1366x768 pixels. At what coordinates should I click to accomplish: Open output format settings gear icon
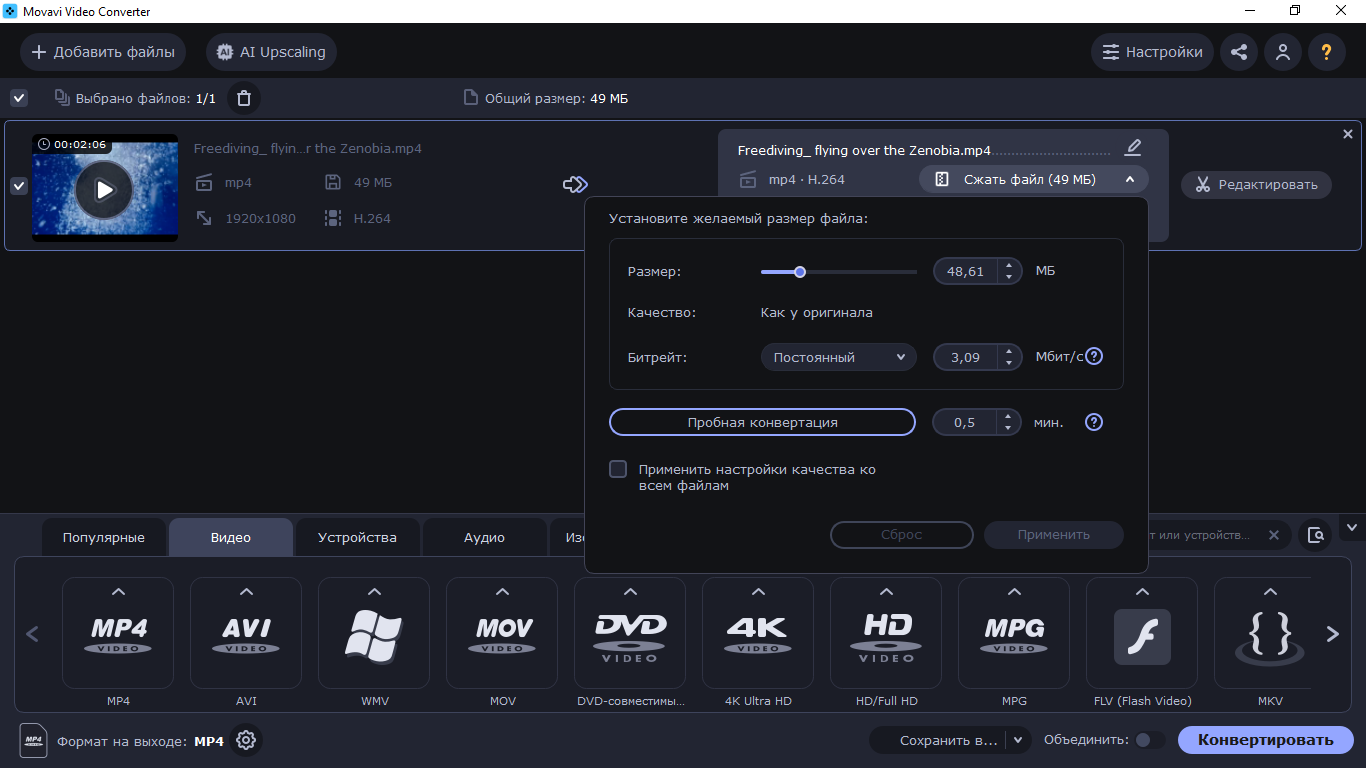pyautogui.click(x=246, y=741)
